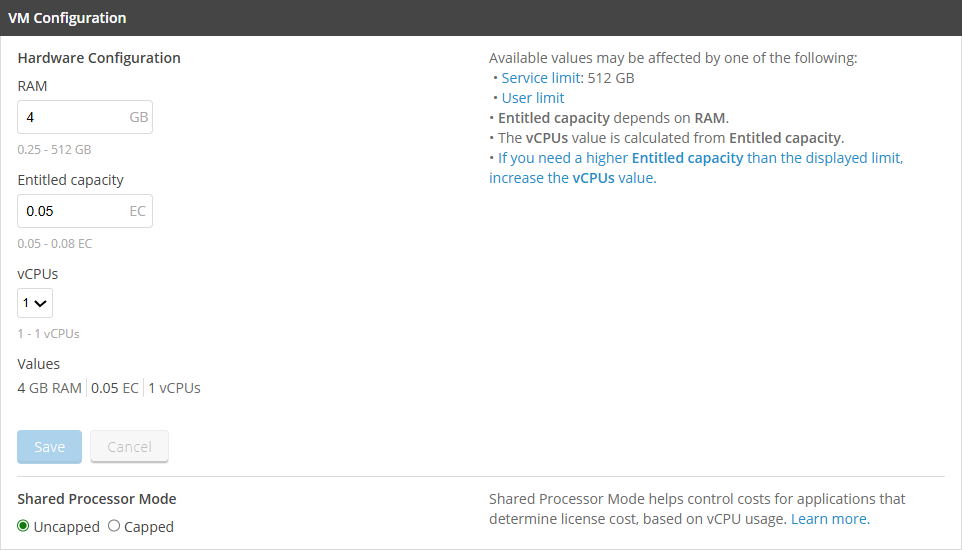
Task: Click the Entitled capacity input field
Action: click(72, 211)
